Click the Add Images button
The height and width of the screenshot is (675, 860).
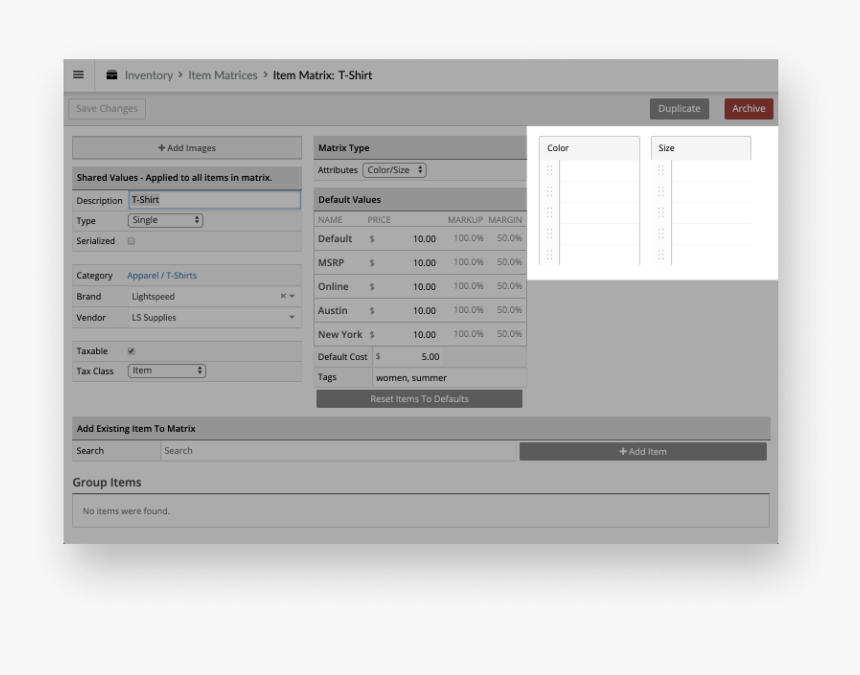187,148
